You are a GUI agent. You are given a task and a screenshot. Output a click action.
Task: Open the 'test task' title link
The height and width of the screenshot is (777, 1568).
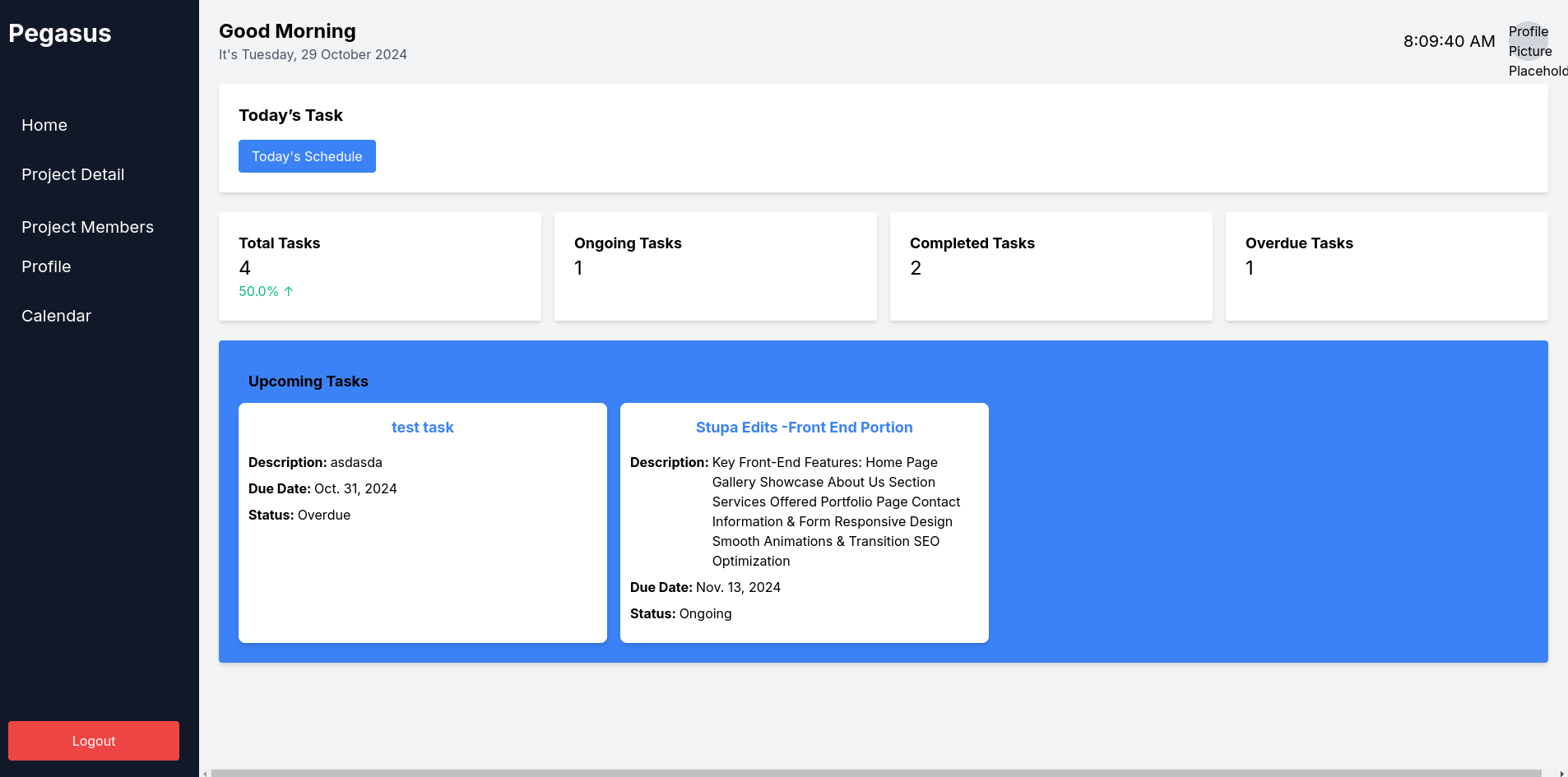[422, 428]
